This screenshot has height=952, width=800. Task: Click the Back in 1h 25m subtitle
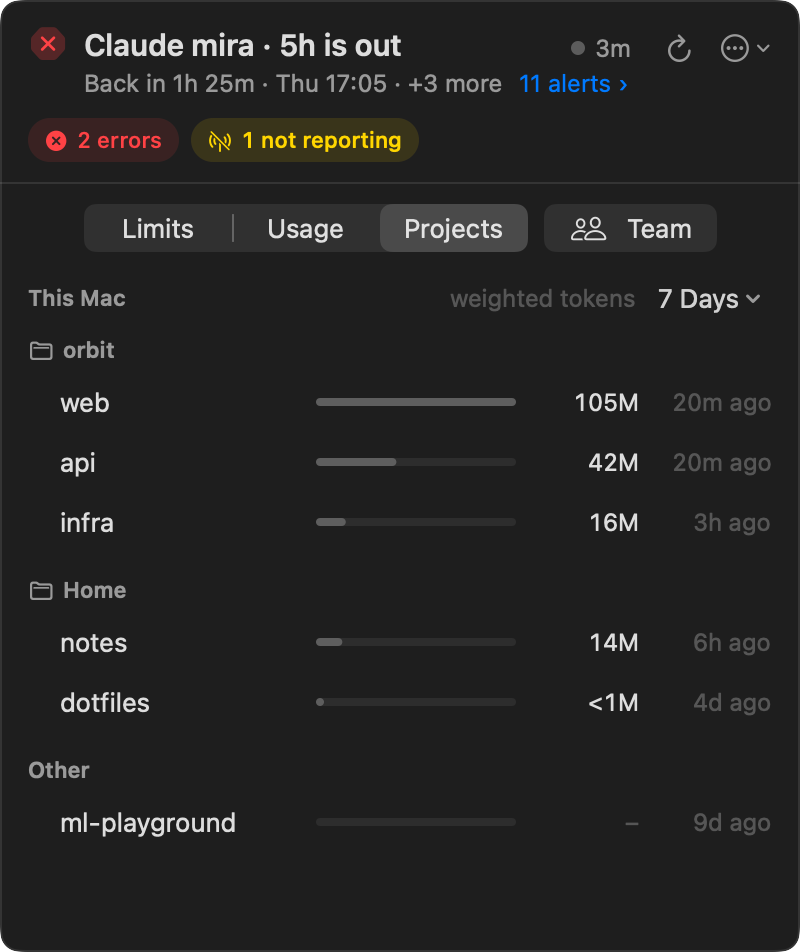293,84
